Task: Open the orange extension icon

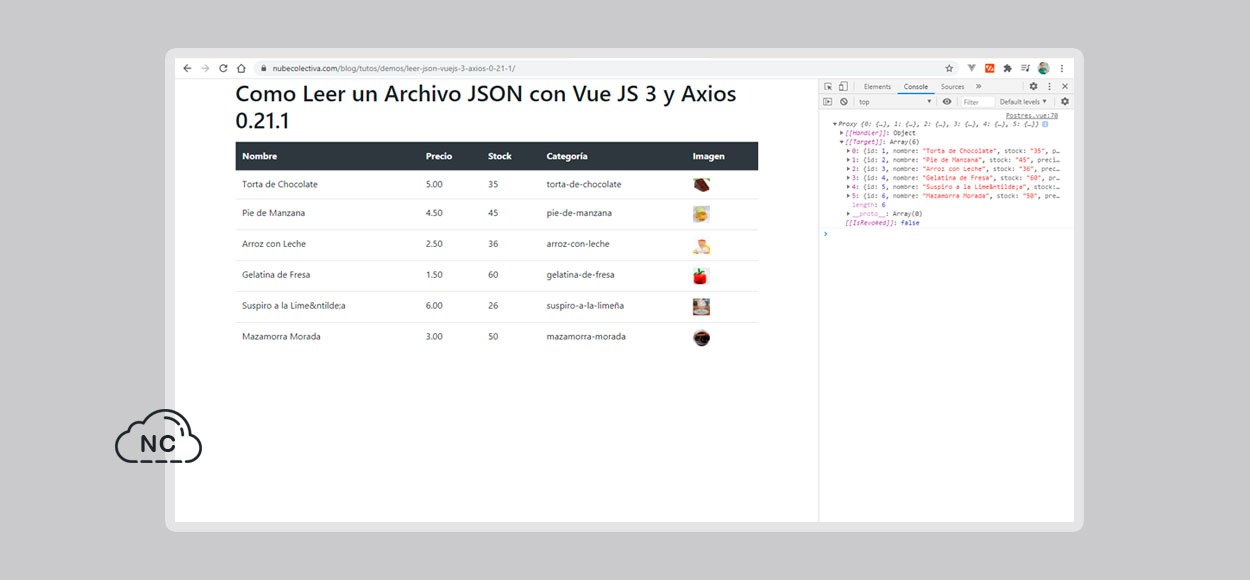Action: click(x=990, y=68)
